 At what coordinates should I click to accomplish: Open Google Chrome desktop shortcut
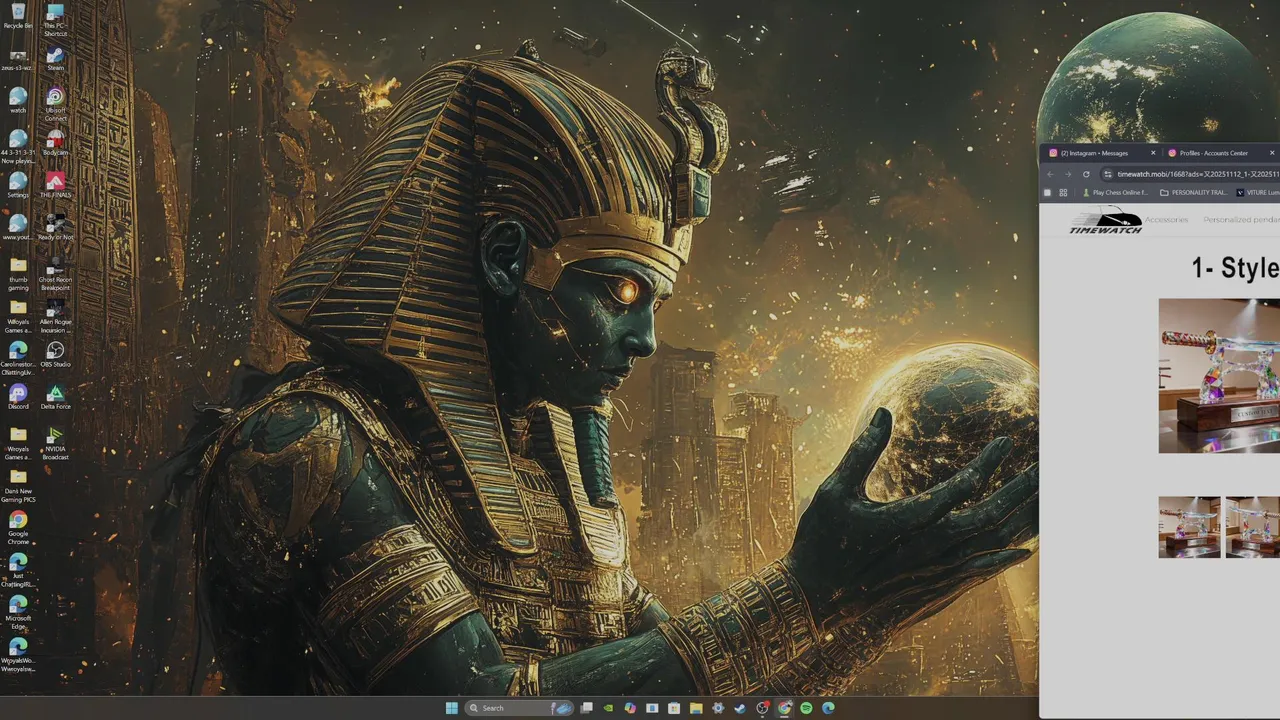18,528
